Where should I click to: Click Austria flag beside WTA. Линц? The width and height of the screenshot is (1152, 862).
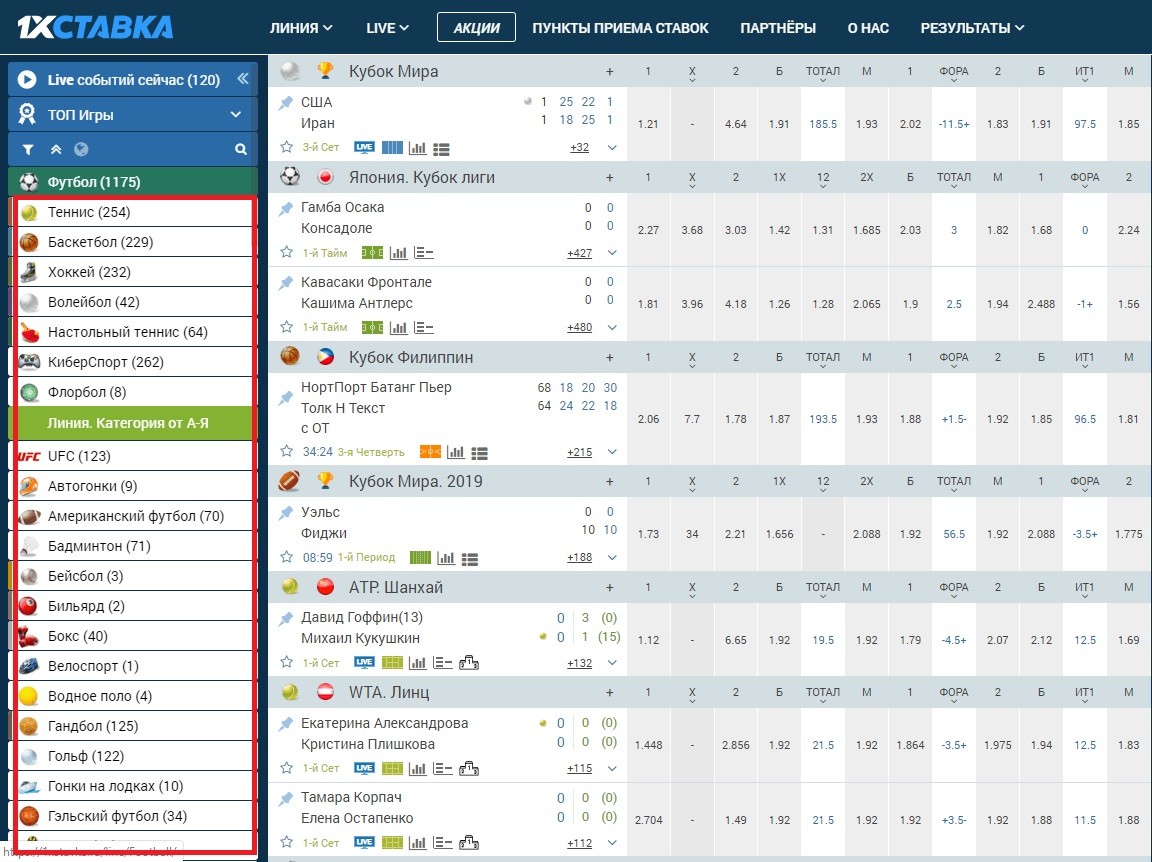pos(325,692)
